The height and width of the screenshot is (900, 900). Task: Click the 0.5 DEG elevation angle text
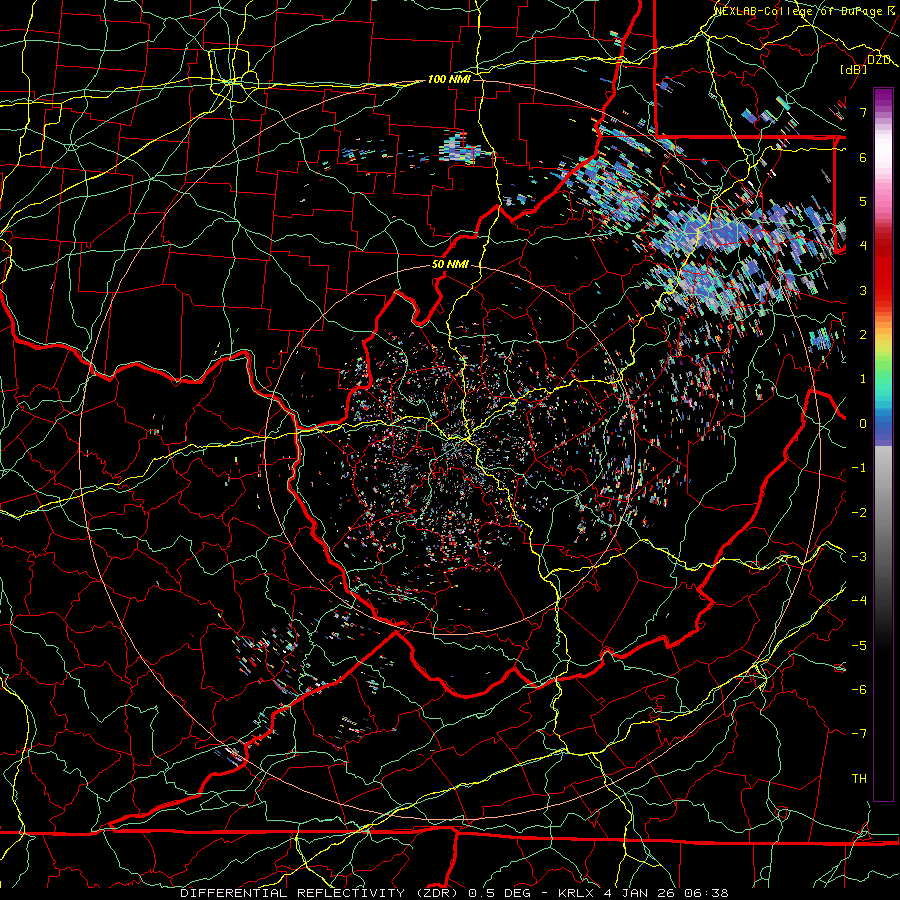point(502,893)
